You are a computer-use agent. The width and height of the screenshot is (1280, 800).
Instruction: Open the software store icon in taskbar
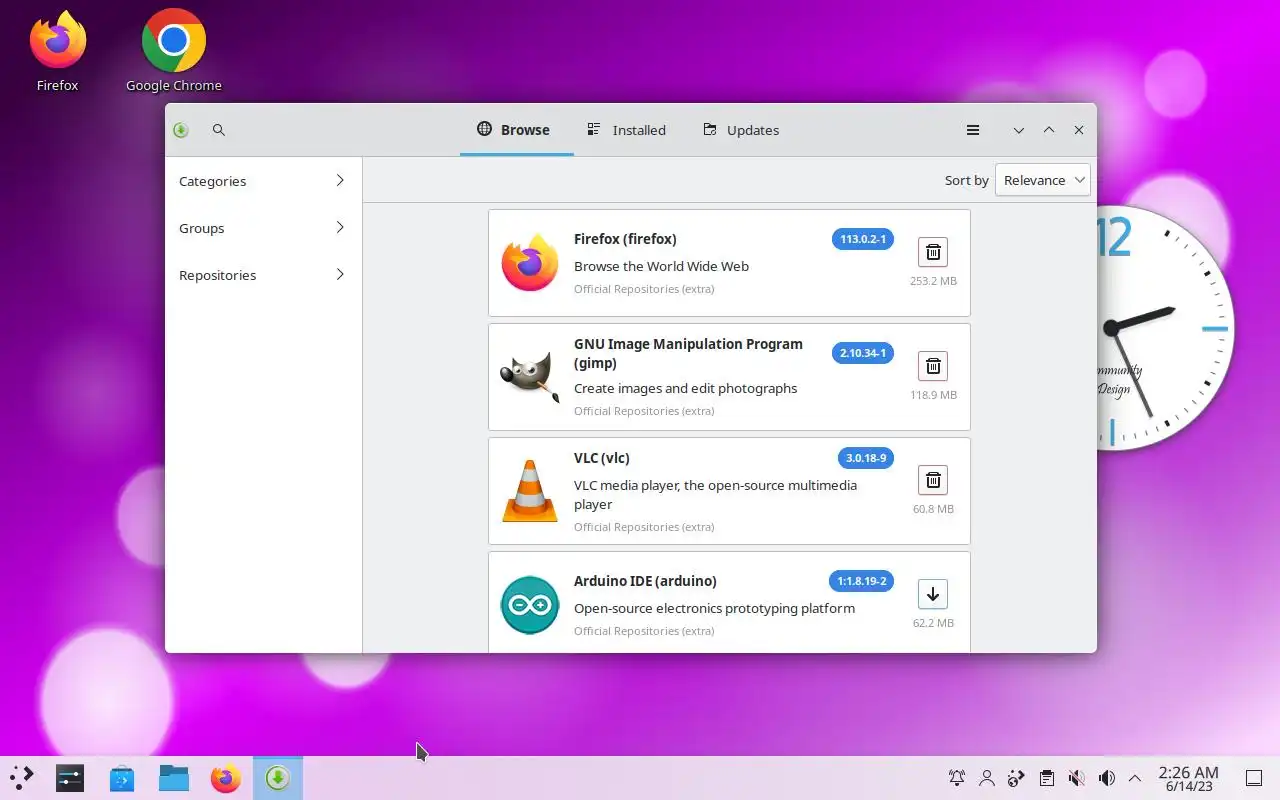coord(122,778)
